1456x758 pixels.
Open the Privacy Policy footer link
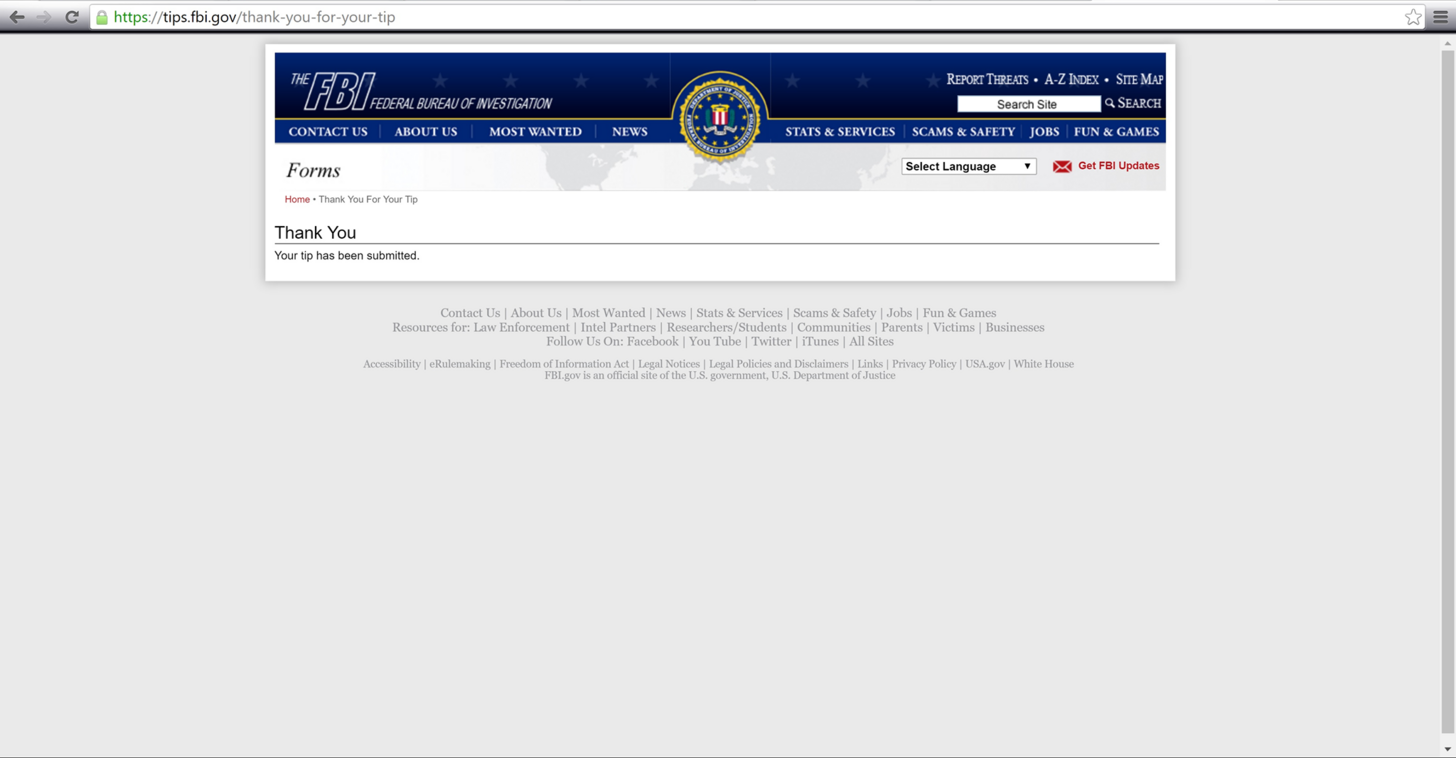point(924,364)
